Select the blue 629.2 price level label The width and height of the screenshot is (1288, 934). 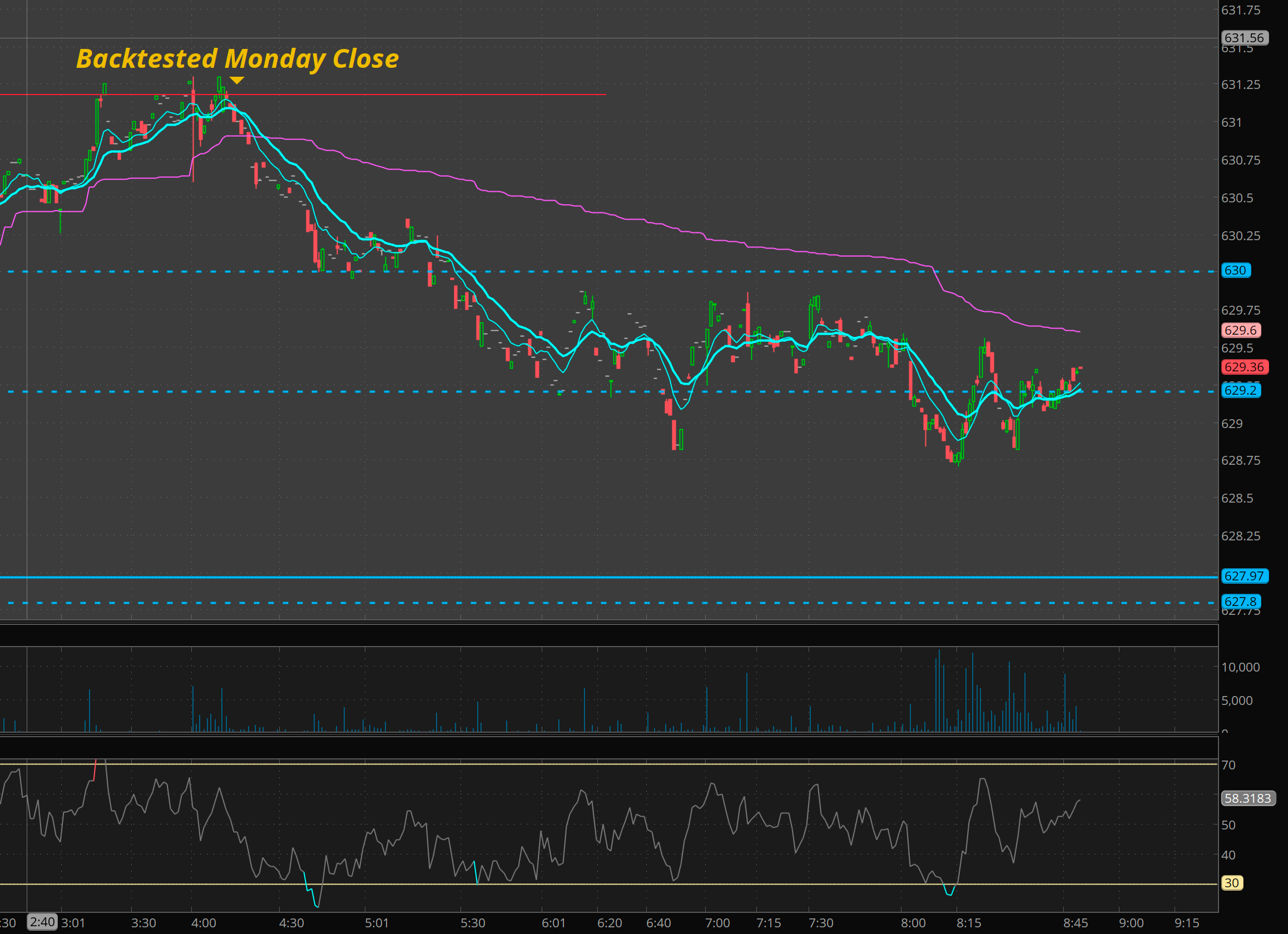pos(1240,391)
